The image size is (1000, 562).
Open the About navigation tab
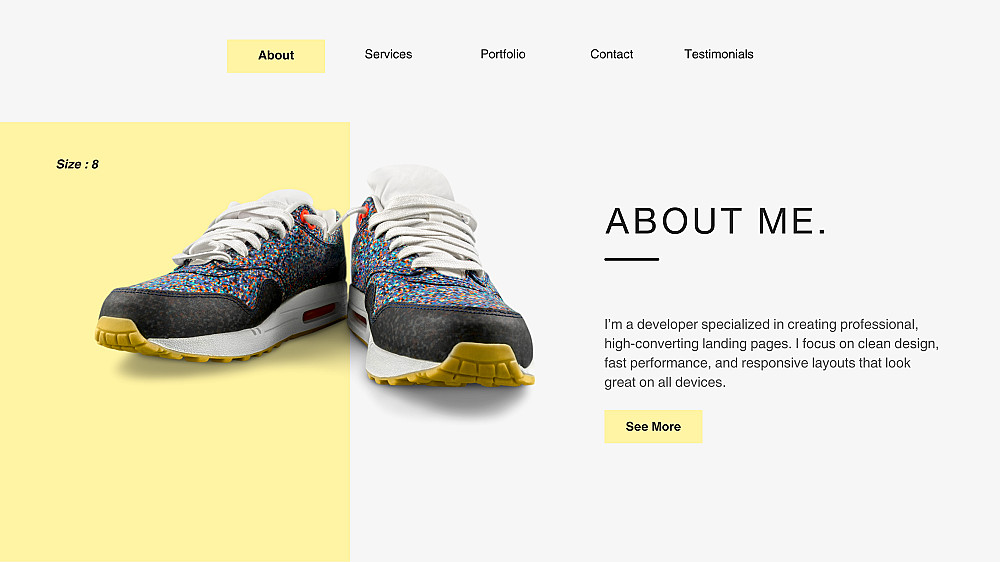276,55
